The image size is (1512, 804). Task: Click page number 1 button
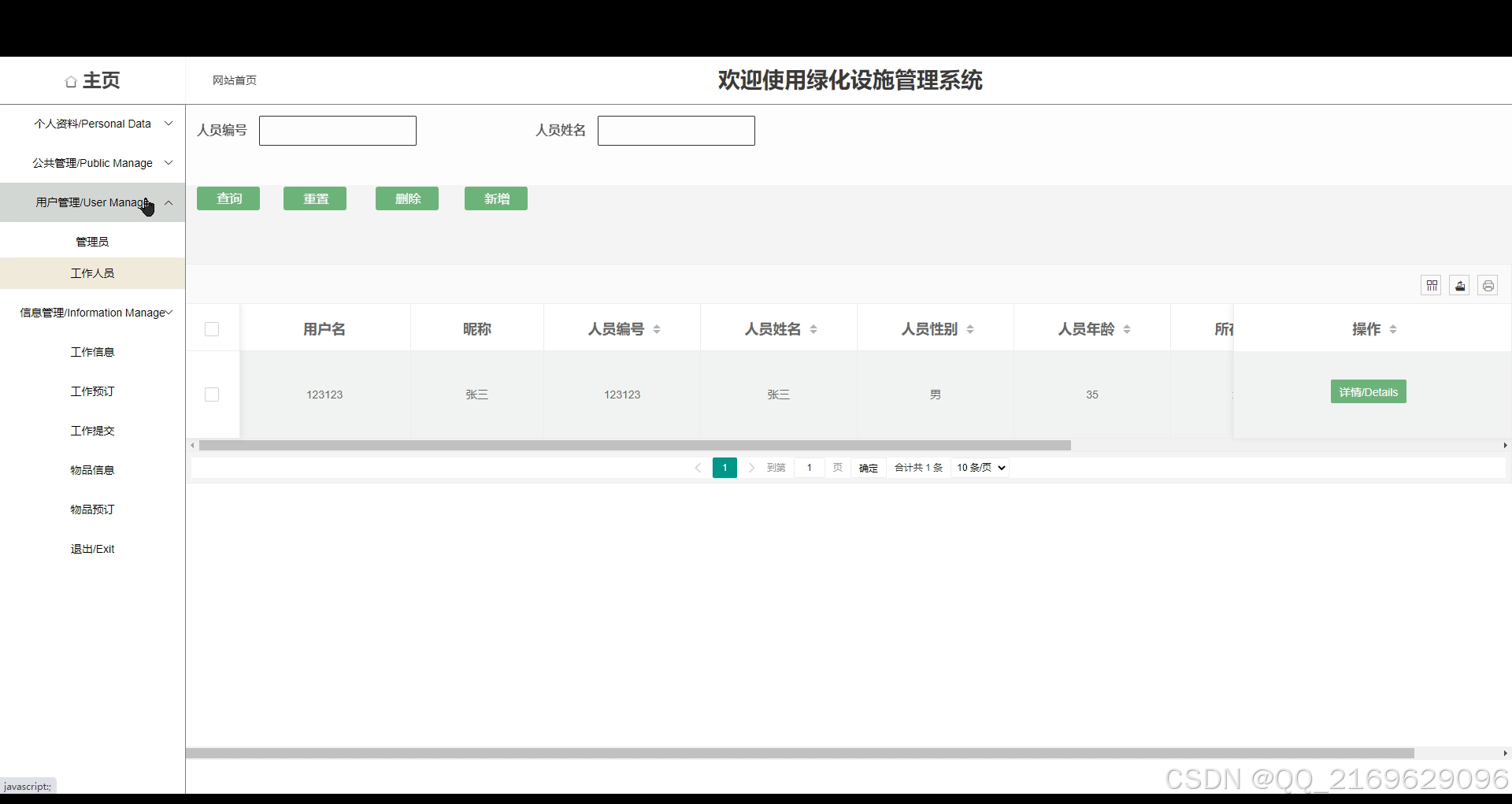[724, 468]
